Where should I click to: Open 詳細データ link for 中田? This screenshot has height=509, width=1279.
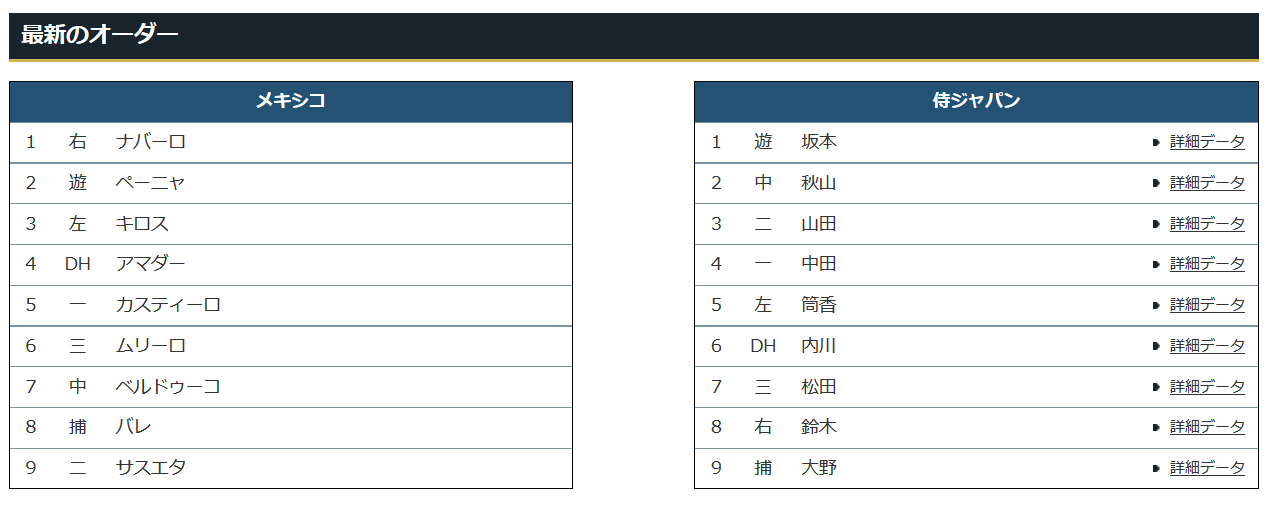click(1207, 264)
